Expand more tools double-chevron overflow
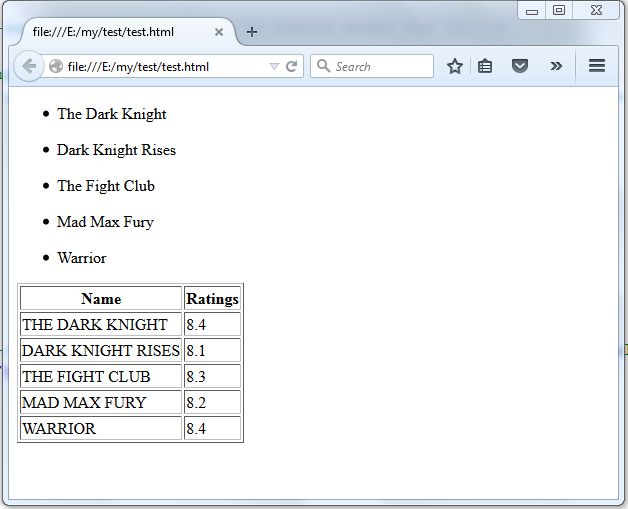The height and width of the screenshot is (509, 628). pyautogui.click(x=556, y=66)
